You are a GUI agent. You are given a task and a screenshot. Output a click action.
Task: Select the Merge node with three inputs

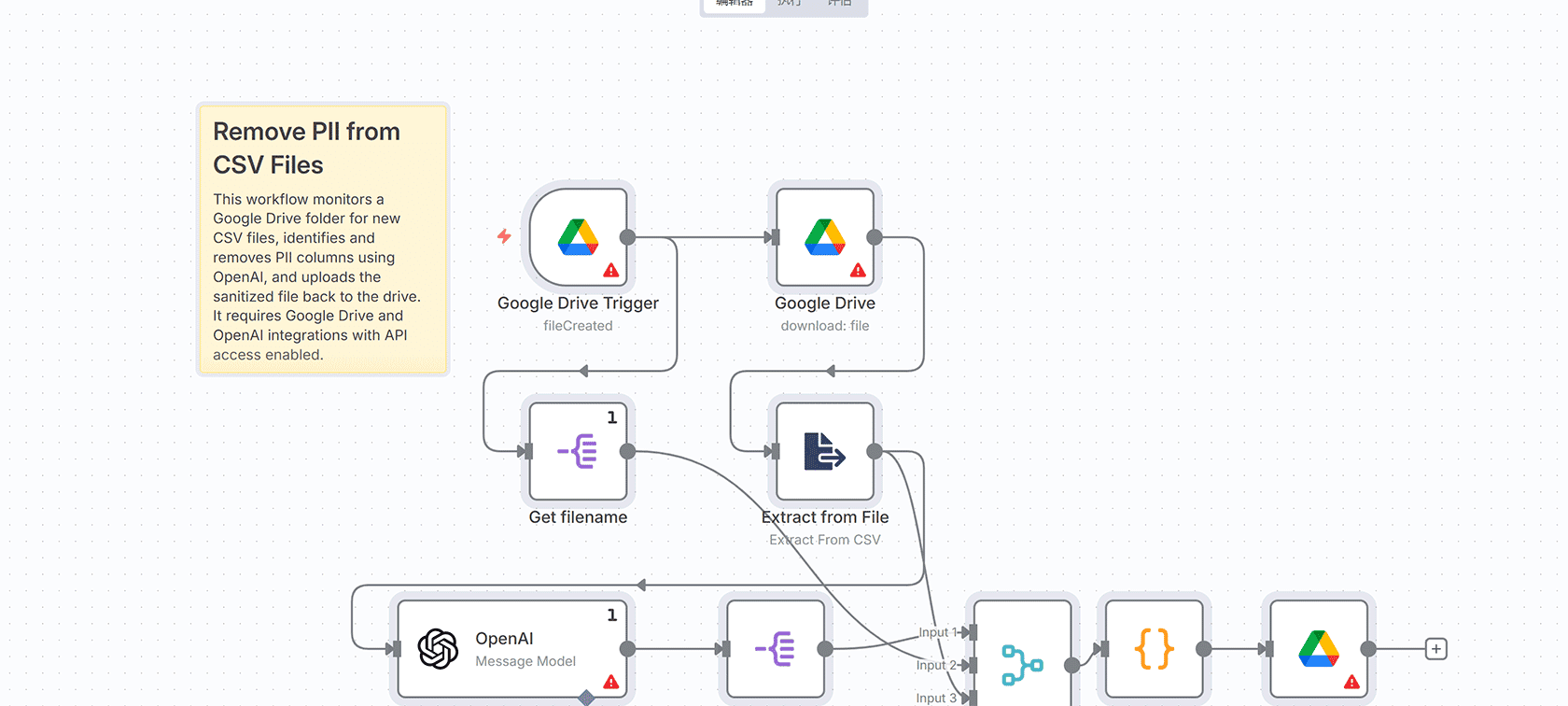tap(1023, 663)
